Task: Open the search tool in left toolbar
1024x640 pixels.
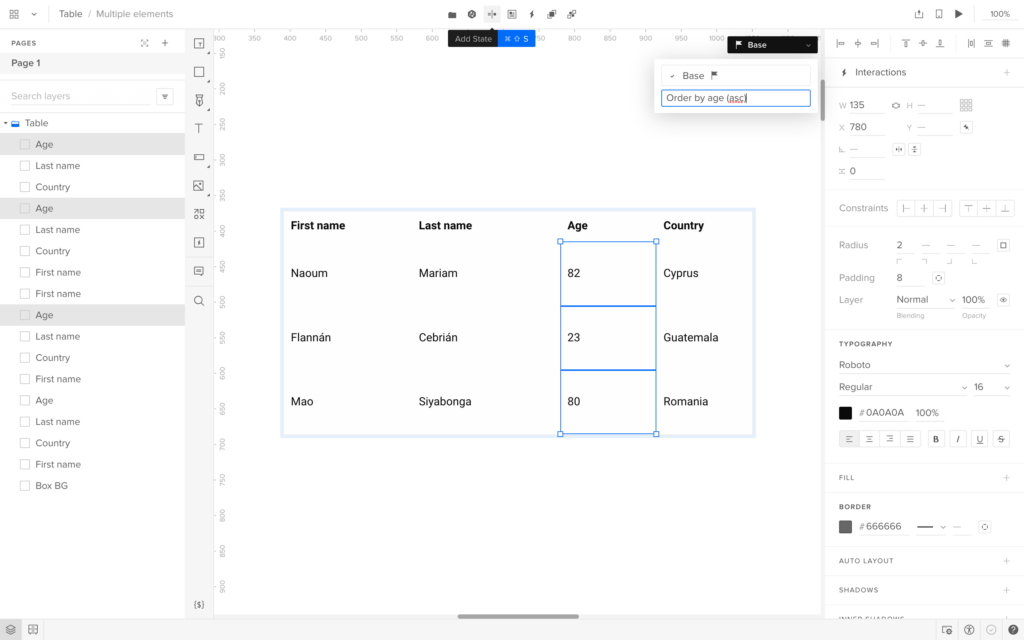Action: pos(199,300)
